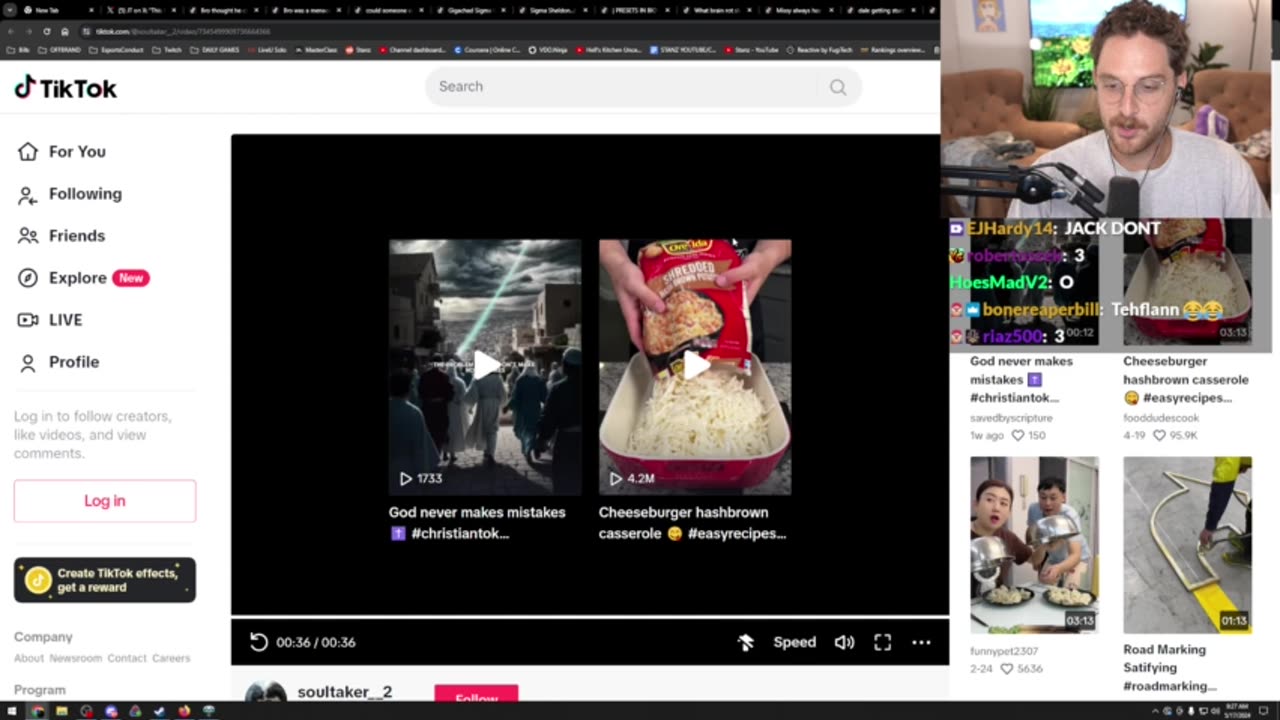1280x720 pixels.
Task: Mute the video volume
Action: (844, 642)
